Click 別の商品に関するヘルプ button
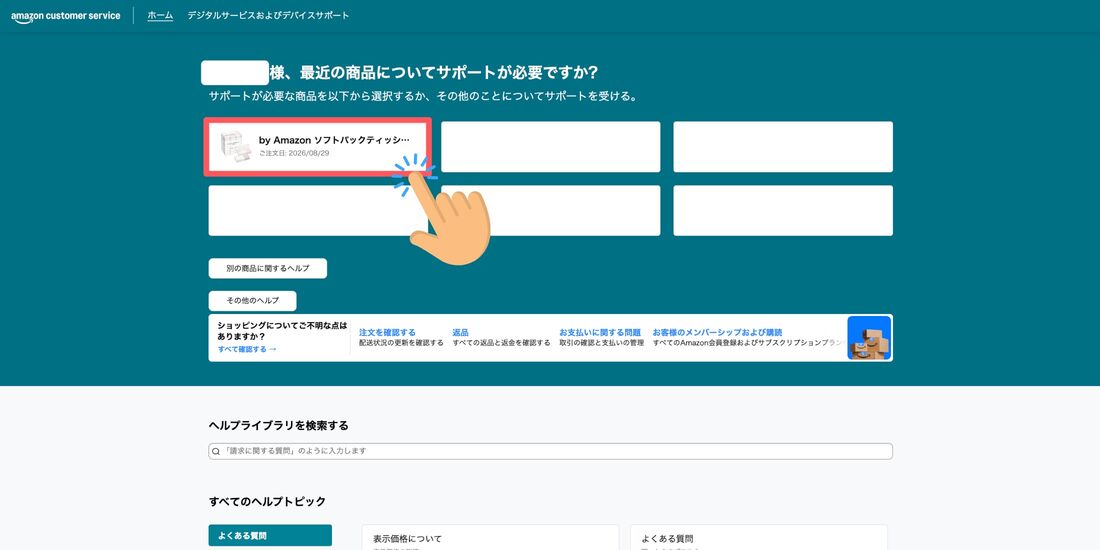This screenshot has width=1100, height=550. click(x=267, y=269)
